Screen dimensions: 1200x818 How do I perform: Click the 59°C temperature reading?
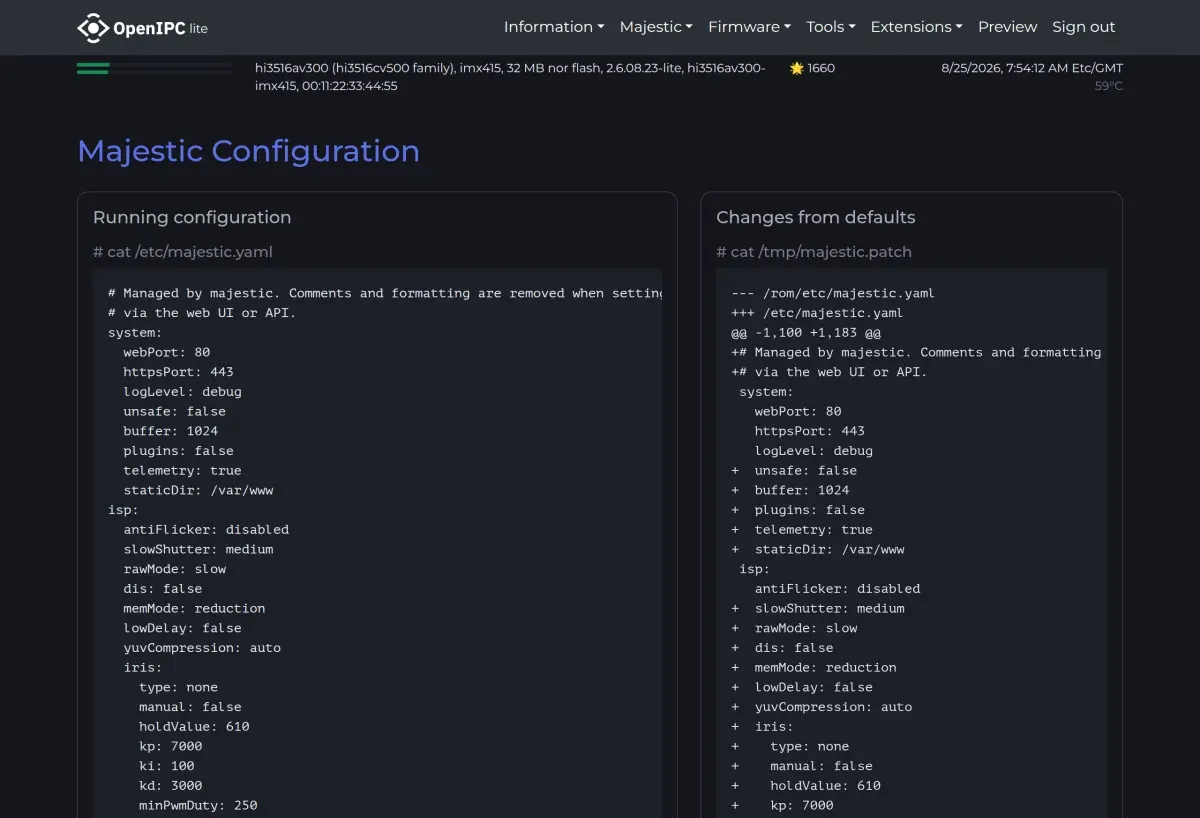(1109, 86)
